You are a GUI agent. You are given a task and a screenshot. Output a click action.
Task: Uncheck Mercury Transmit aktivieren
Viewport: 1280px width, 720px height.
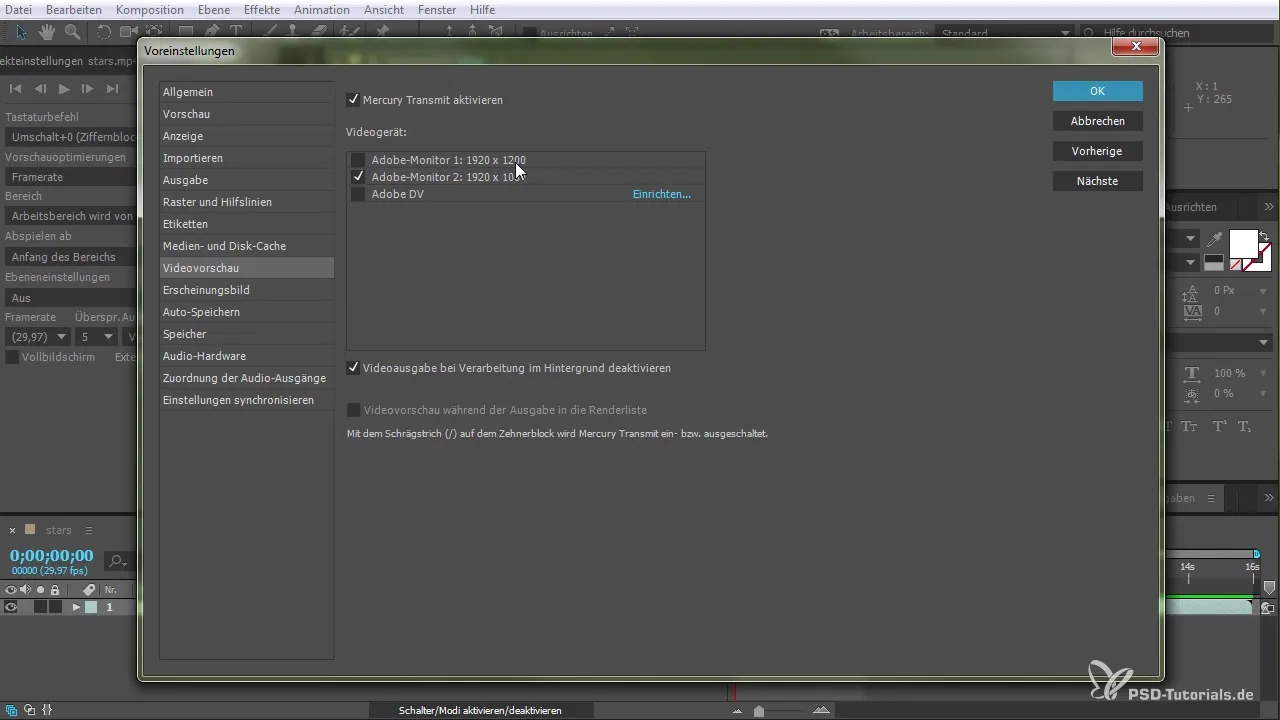pyautogui.click(x=353, y=100)
